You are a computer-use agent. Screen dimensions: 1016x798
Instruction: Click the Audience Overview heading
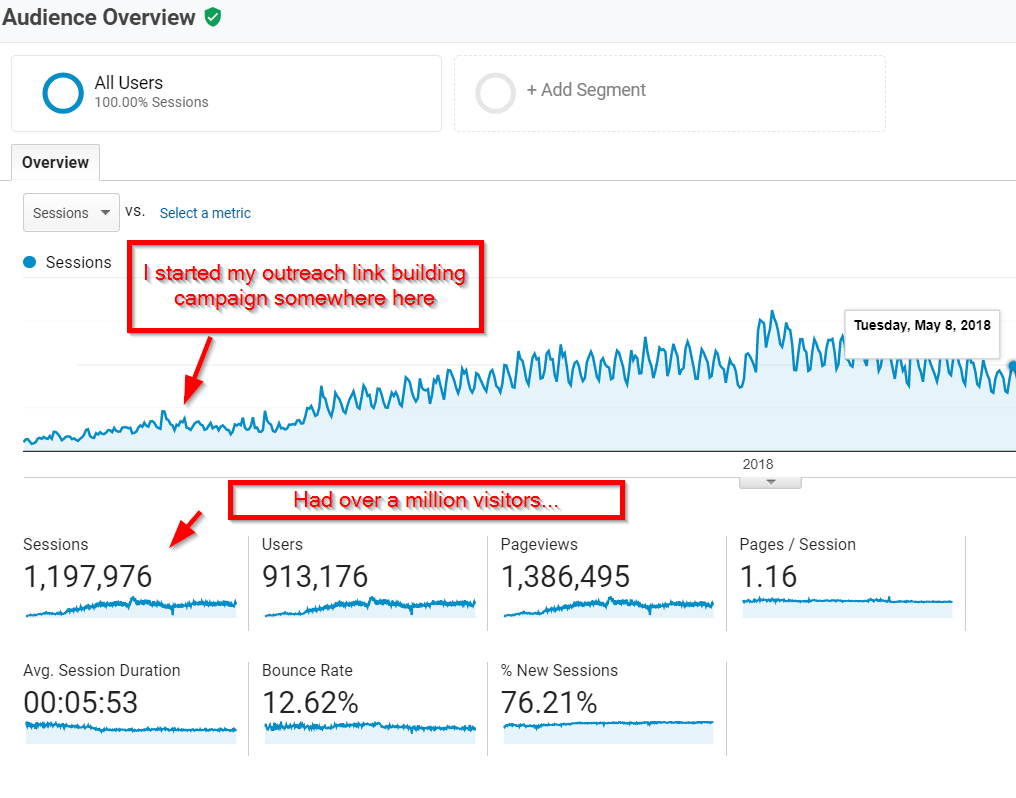pos(98,17)
